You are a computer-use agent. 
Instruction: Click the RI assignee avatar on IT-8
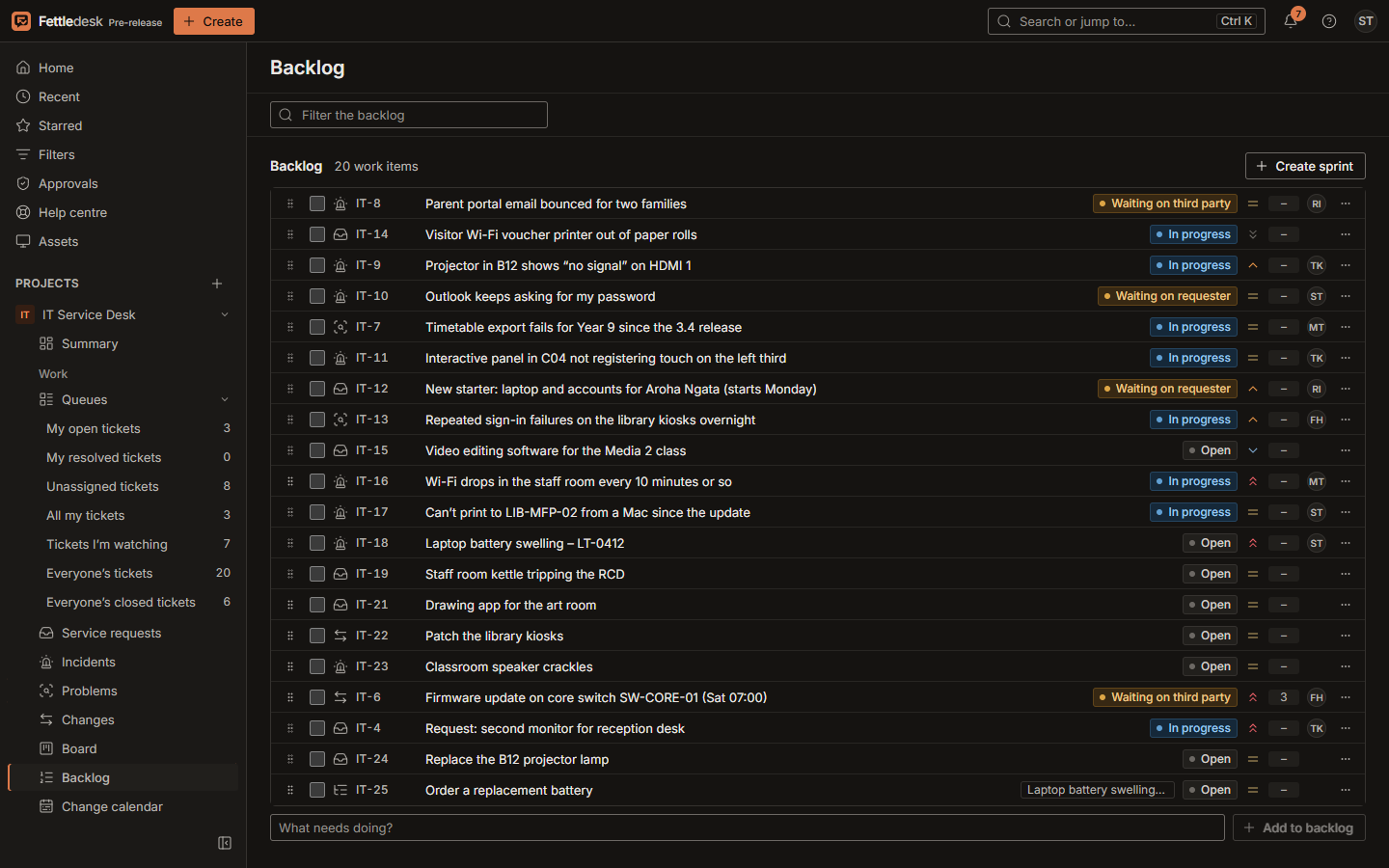click(1317, 203)
